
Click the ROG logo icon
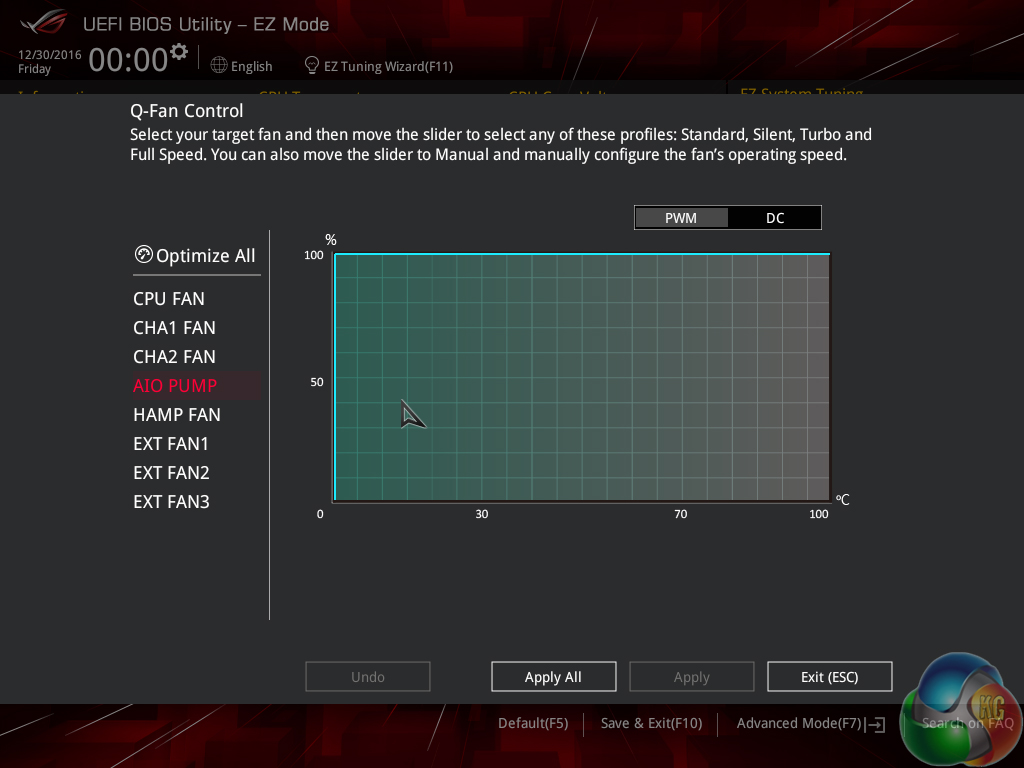[44, 22]
